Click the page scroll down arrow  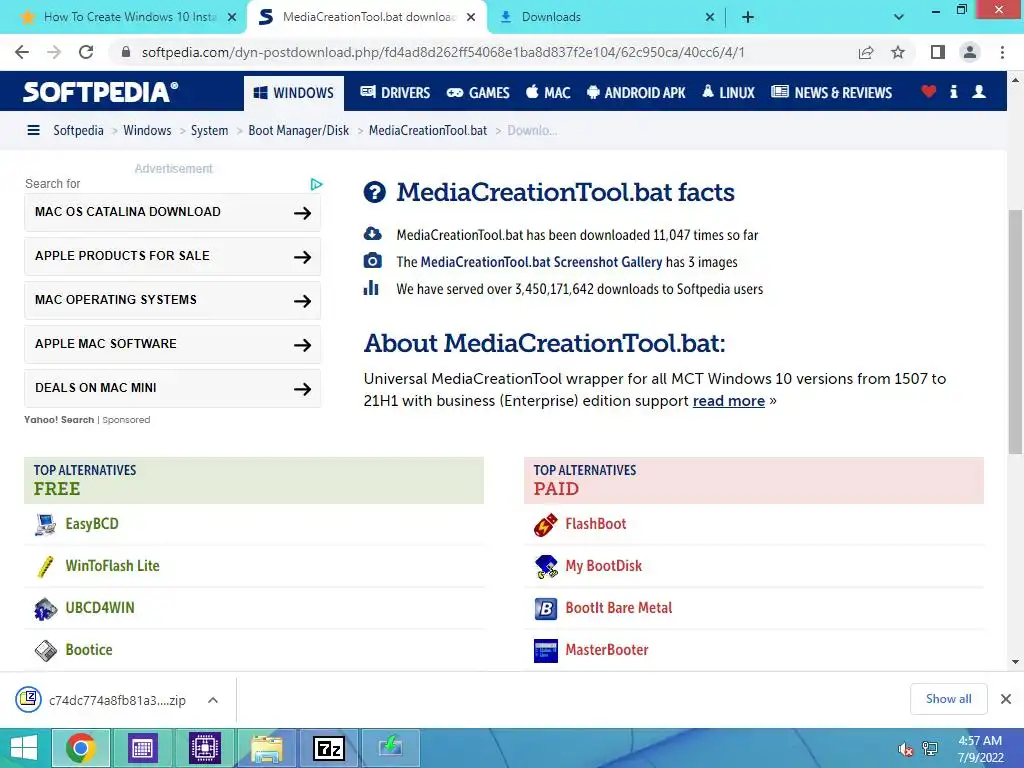tap(1015, 662)
